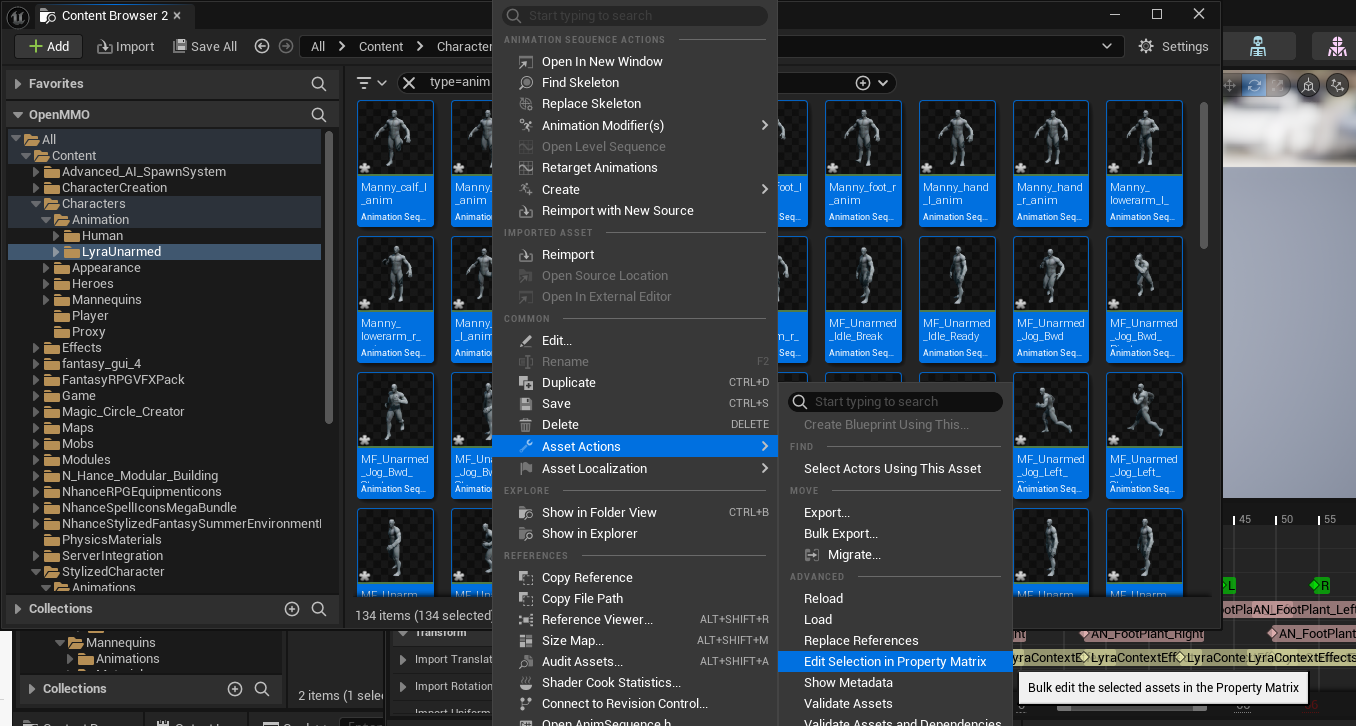Clear the type=anim search text
This screenshot has height=726, width=1356.
pos(409,83)
